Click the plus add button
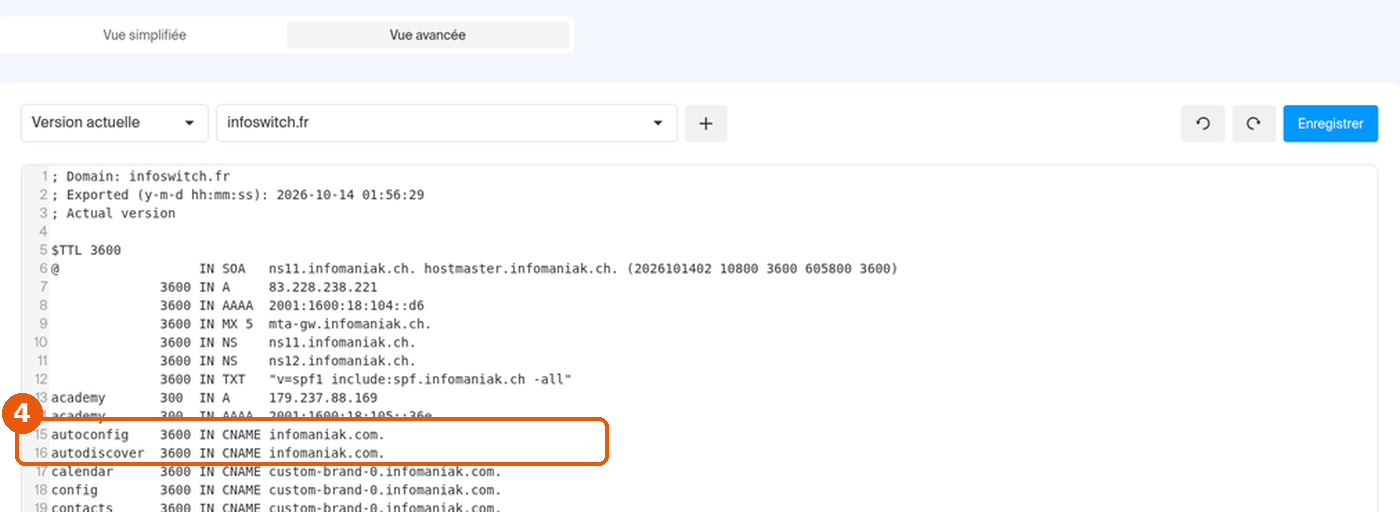The height and width of the screenshot is (512, 1400). coord(706,123)
